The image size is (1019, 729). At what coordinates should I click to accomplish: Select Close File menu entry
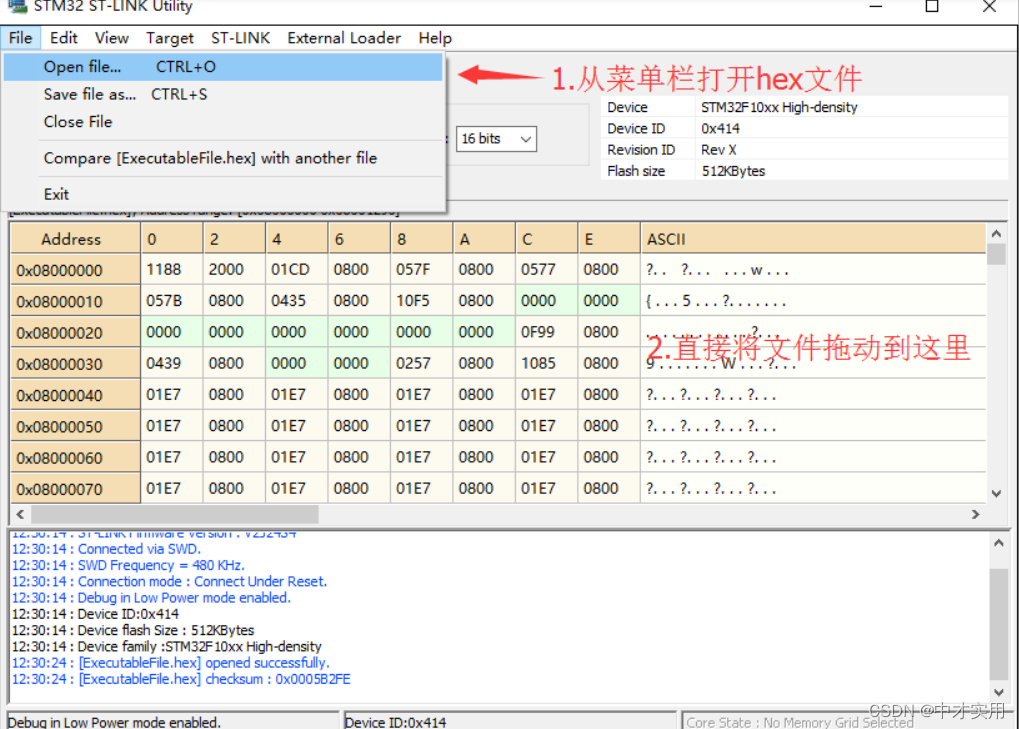click(x=223, y=122)
